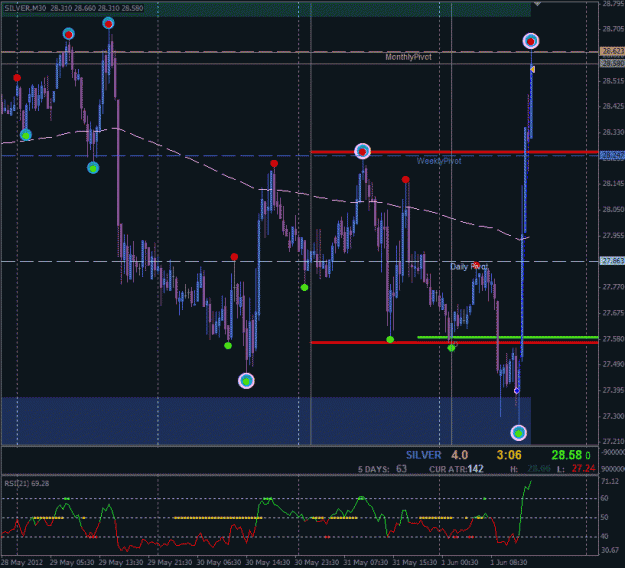Image resolution: width=625 pixels, height=568 pixels.
Task: Click red dot atop the 31 May 15:30 spike
Action: pyautogui.click(x=405, y=179)
